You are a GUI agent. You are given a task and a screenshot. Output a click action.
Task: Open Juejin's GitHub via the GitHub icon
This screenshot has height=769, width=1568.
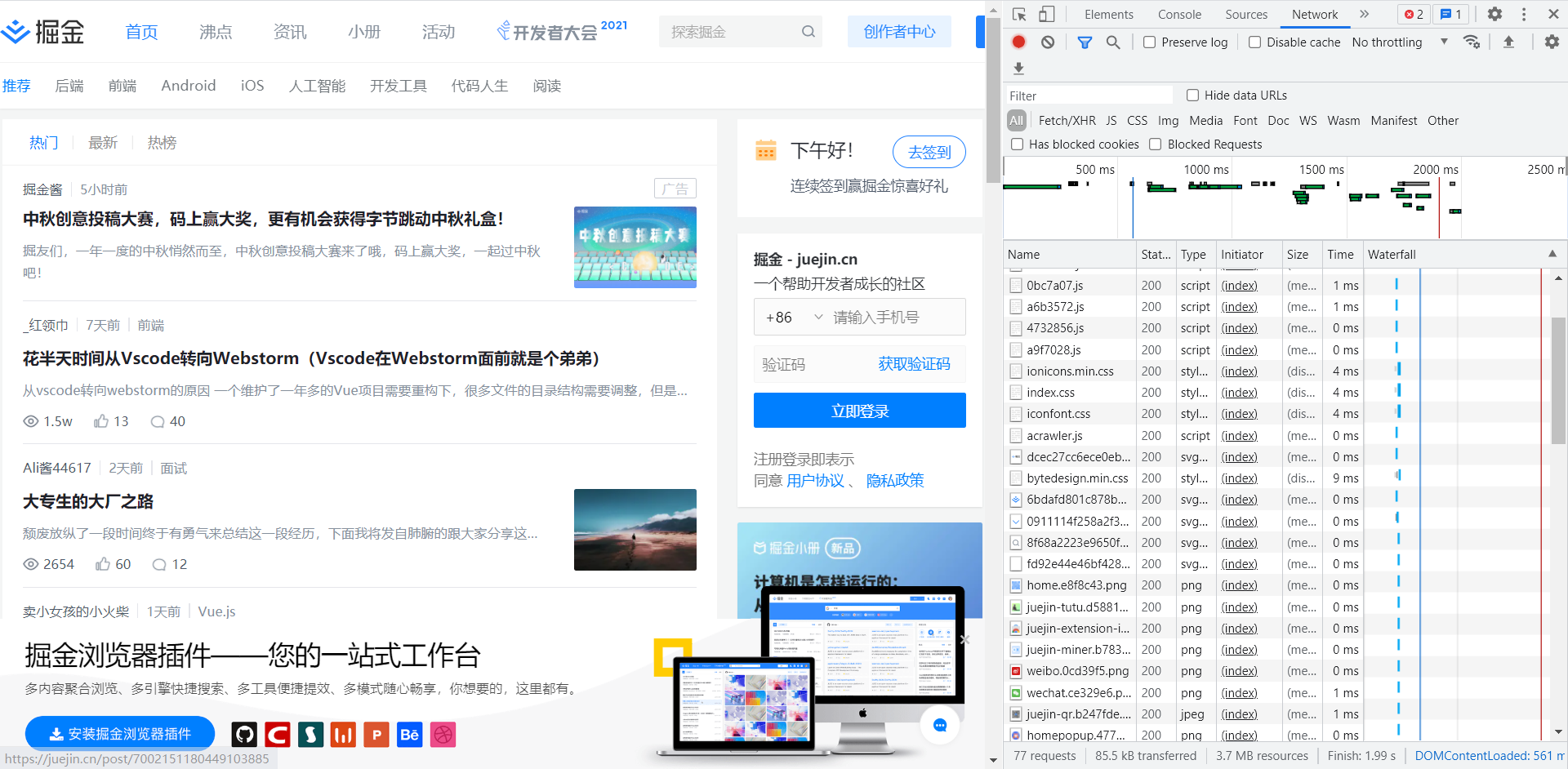click(244, 734)
